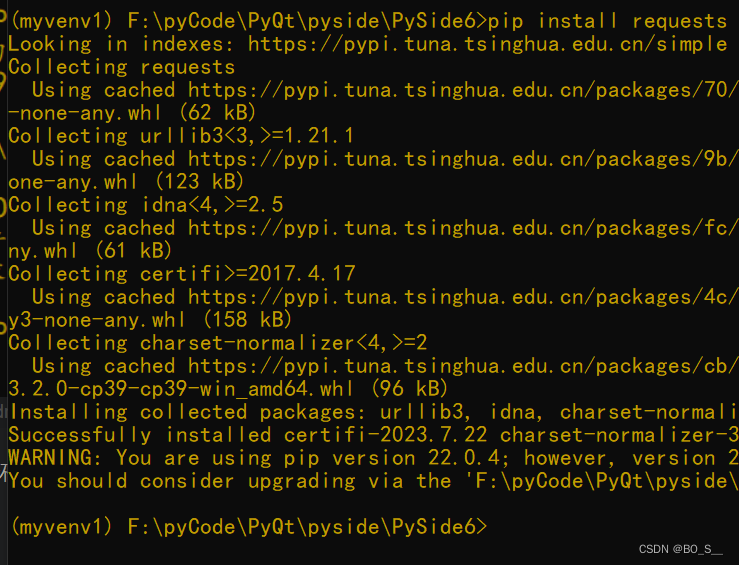739x565 pixels.
Task: Click the wheel line showing (158 kB)
Action: (150, 319)
